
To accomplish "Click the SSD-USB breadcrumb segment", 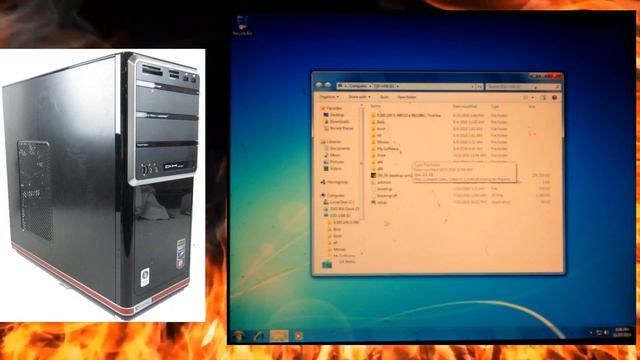I will [x=384, y=86].
